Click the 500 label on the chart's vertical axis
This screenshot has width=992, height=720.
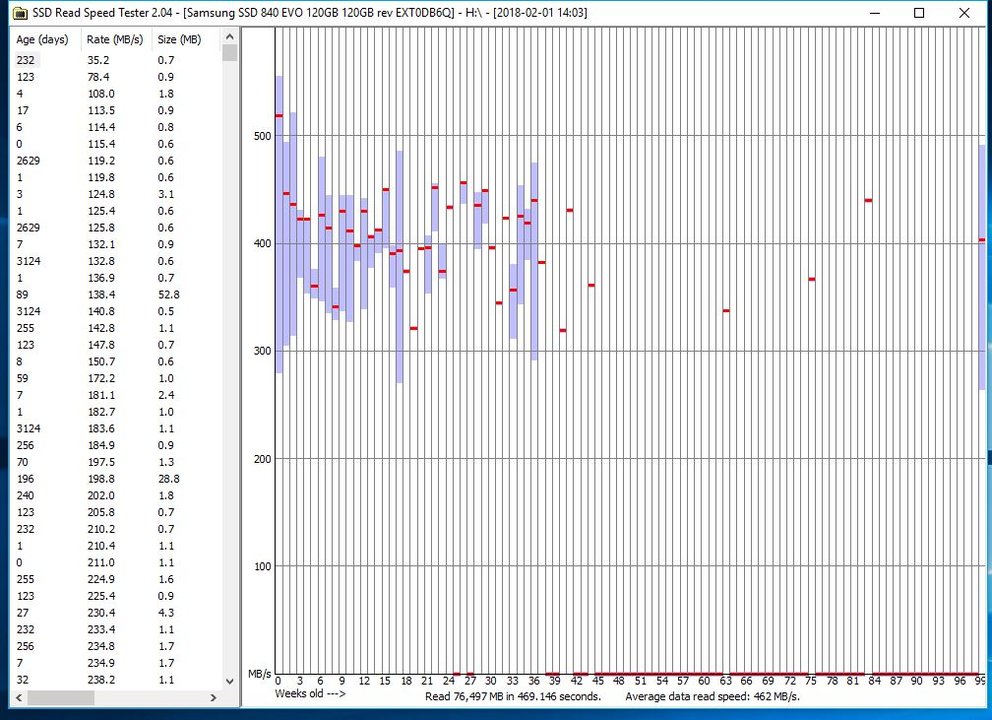(x=262, y=136)
